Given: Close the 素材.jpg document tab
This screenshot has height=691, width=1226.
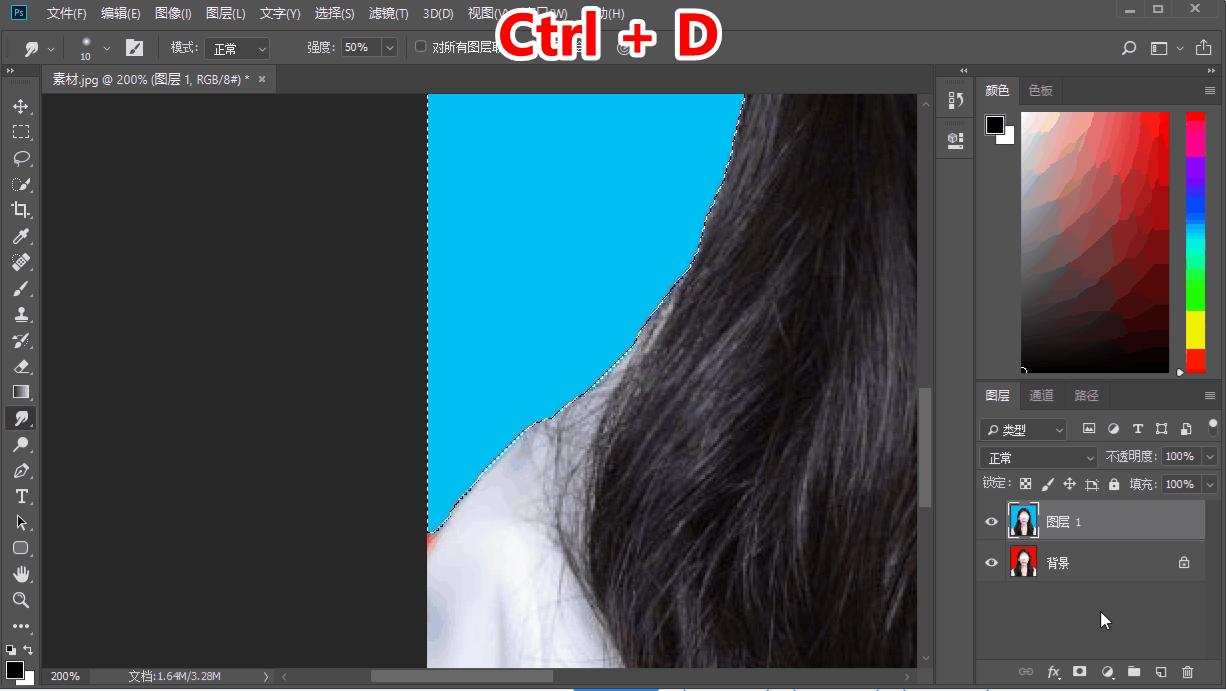Looking at the screenshot, I should click(x=262, y=79).
